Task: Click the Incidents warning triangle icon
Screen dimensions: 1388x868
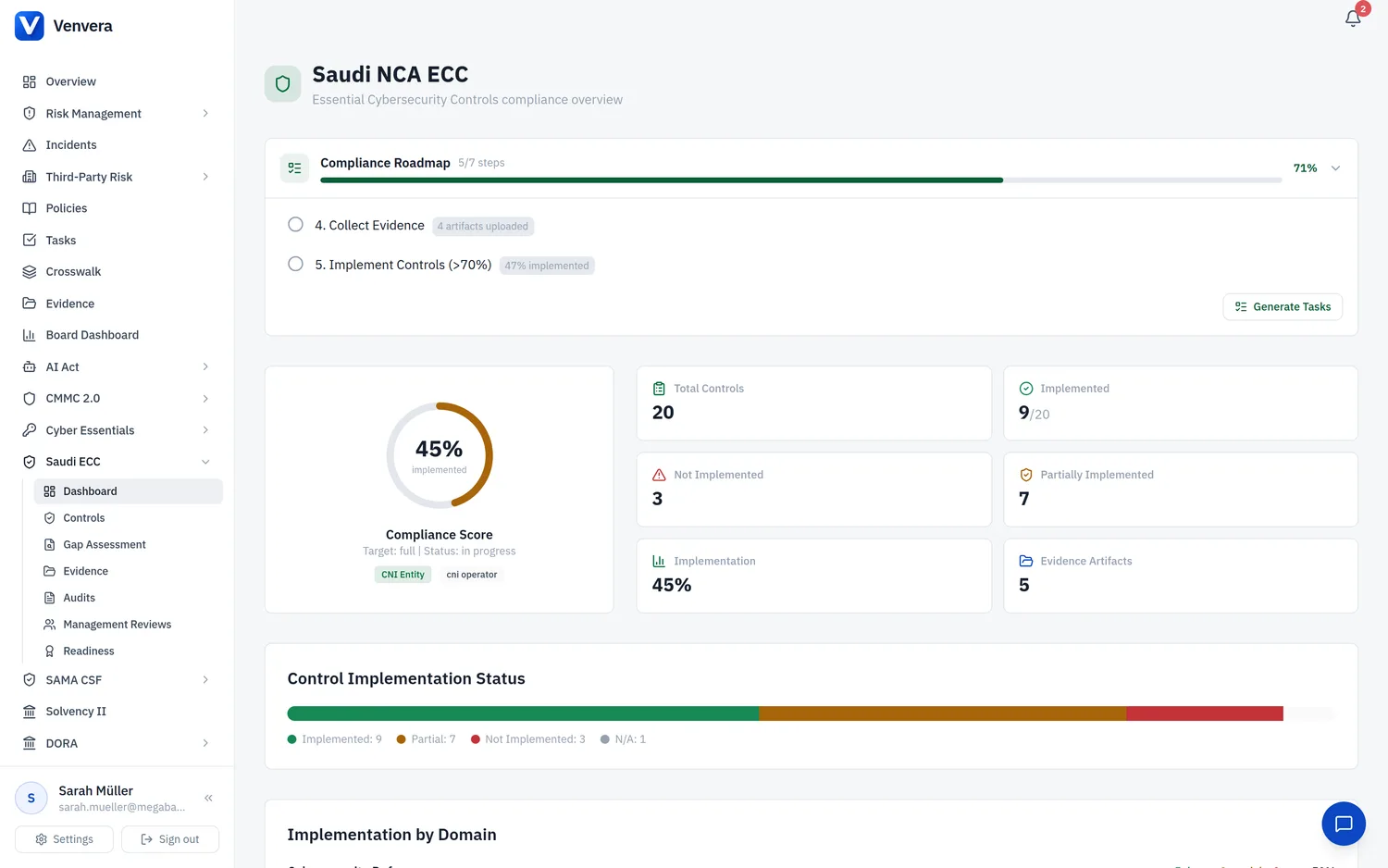Action: pyautogui.click(x=30, y=145)
